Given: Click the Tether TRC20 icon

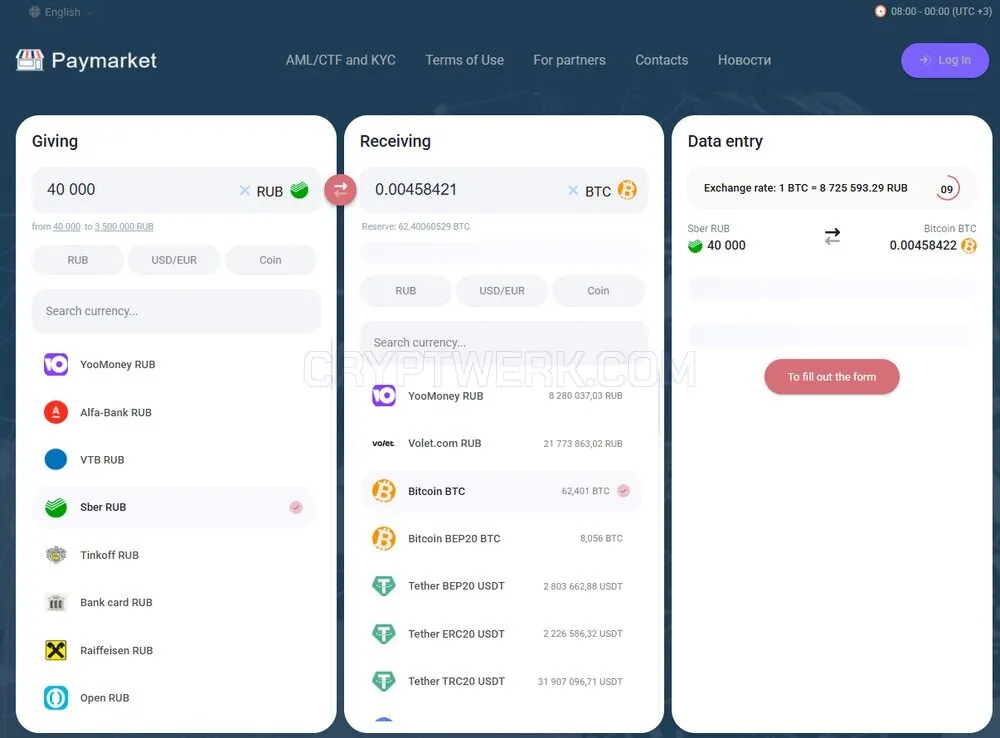Looking at the screenshot, I should tap(383, 681).
